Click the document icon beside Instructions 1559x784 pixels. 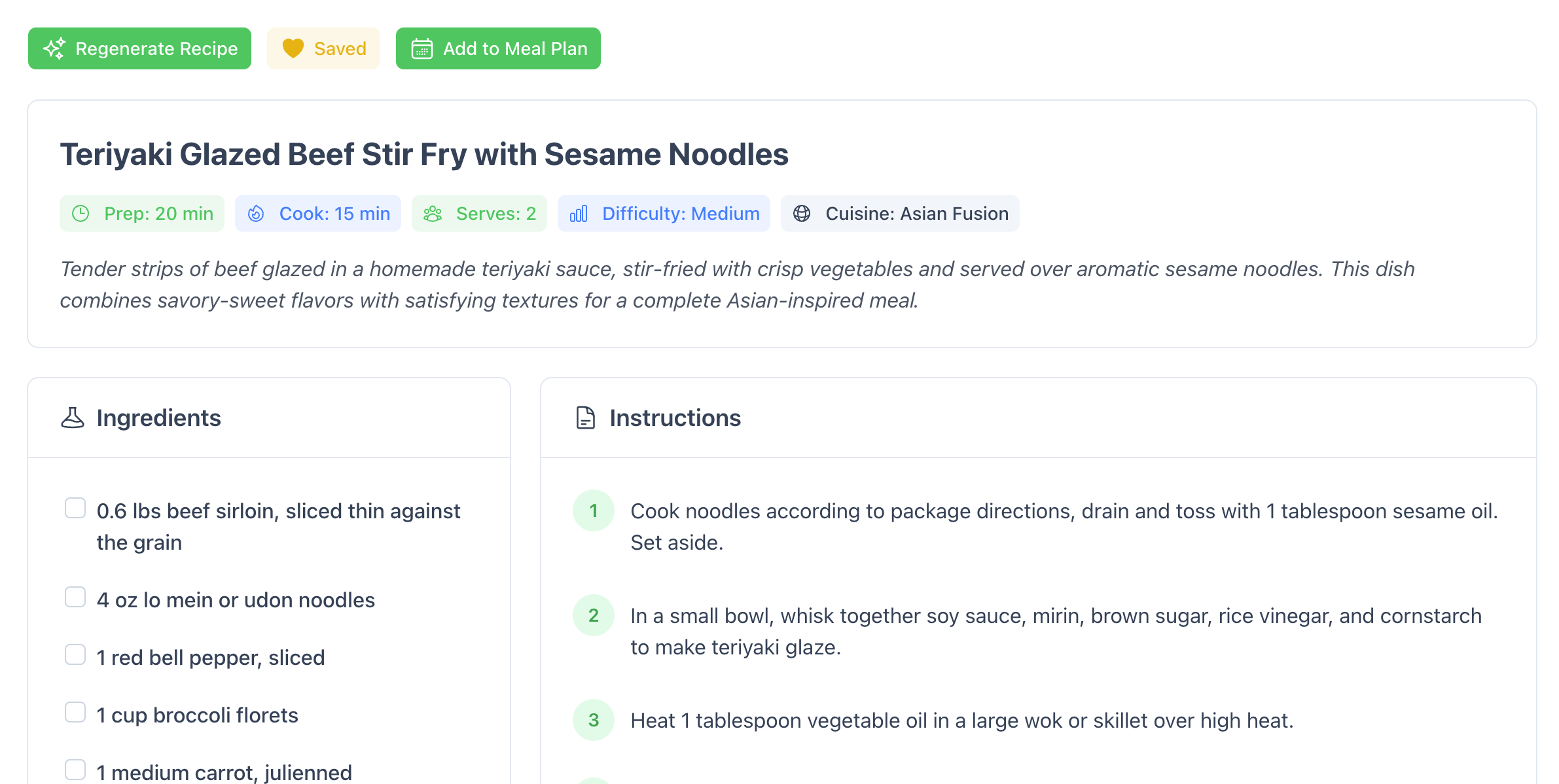click(584, 418)
